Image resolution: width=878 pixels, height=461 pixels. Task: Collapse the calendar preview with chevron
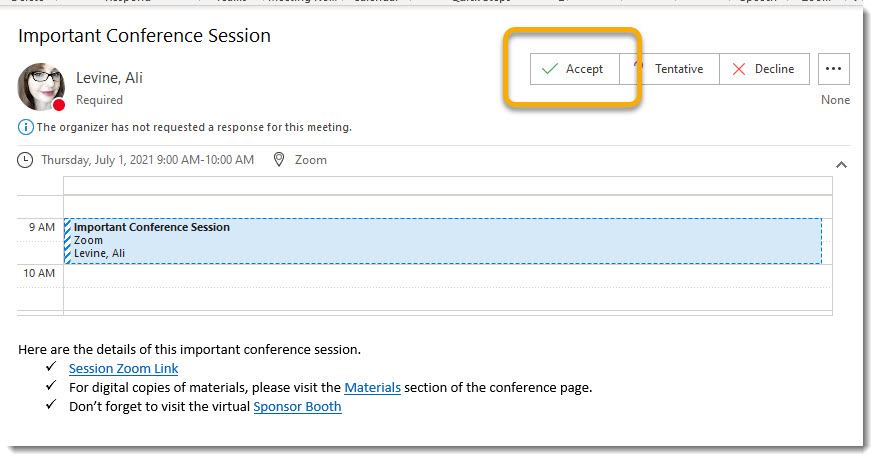pyautogui.click(x=841, y=165)
